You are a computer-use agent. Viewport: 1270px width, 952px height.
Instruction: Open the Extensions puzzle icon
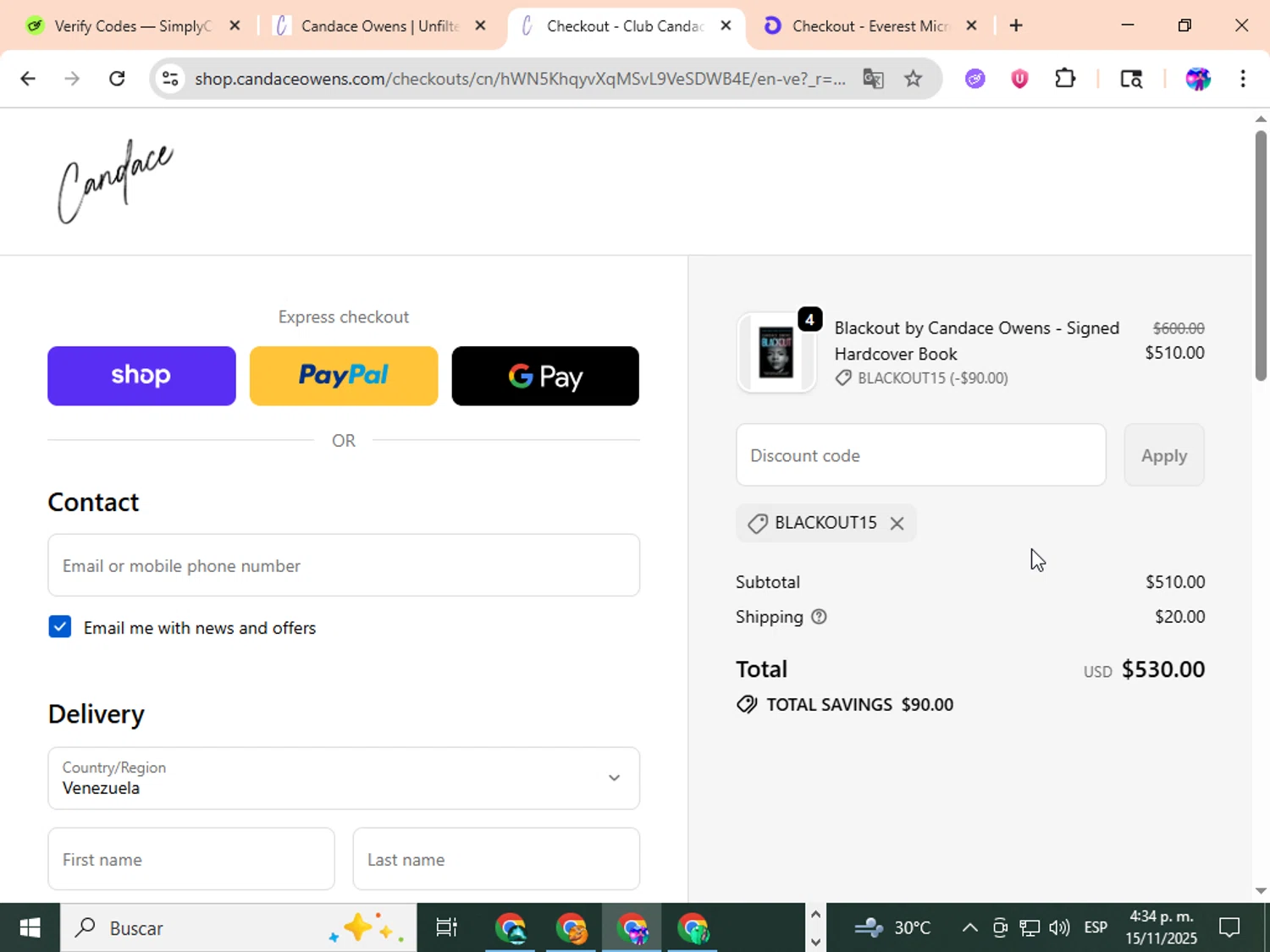pyautogui.click(x=1065, y=79)
